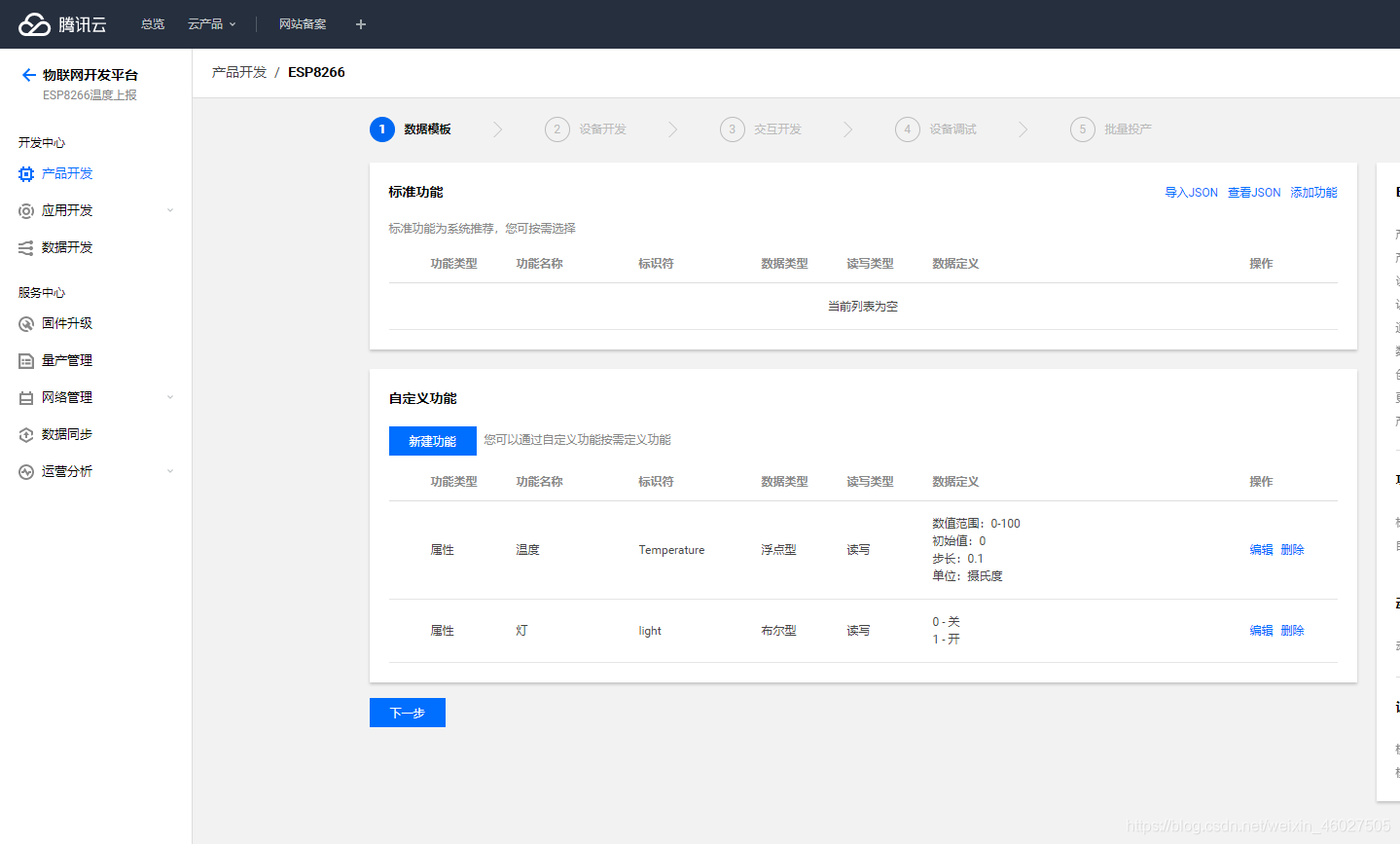Select the 固件升级 firmware upgrade icon
This screenshot has width=1400, height=844.
[x=26, y=323]
